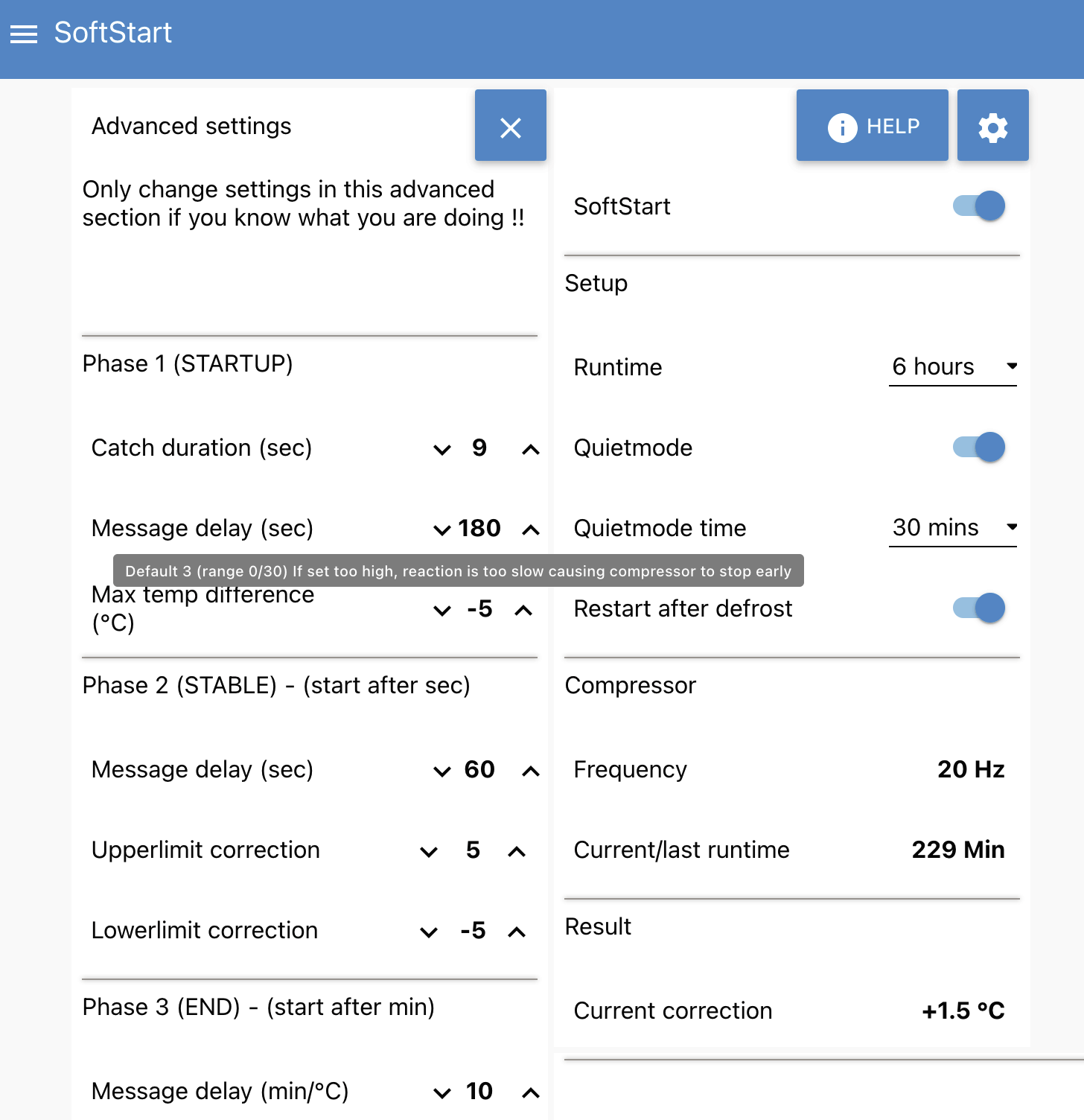Open the Runtime dropdown showing 6 hours
This screenshot has width=1084, height=1120.
[952, 367]
